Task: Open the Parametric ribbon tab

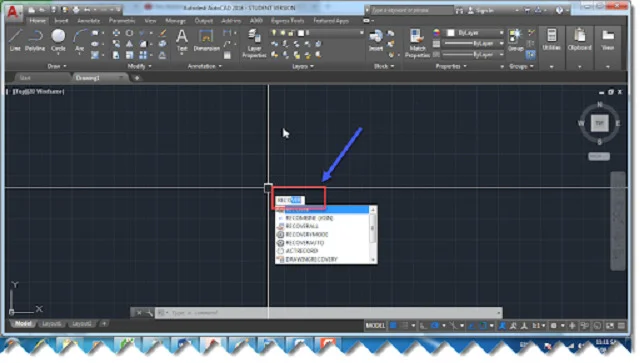Action: 122,20
